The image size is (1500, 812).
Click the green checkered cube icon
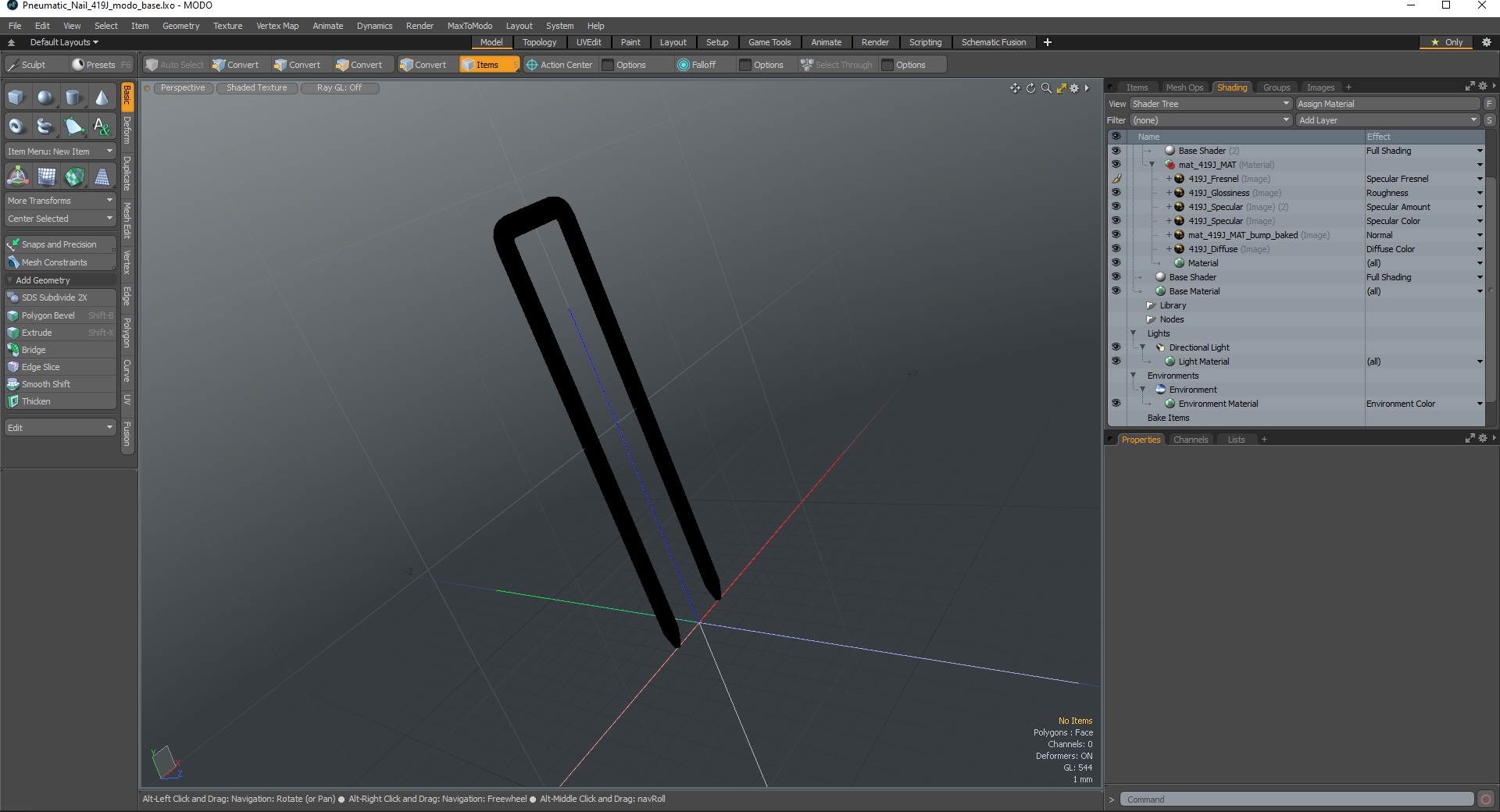point(74,176)
